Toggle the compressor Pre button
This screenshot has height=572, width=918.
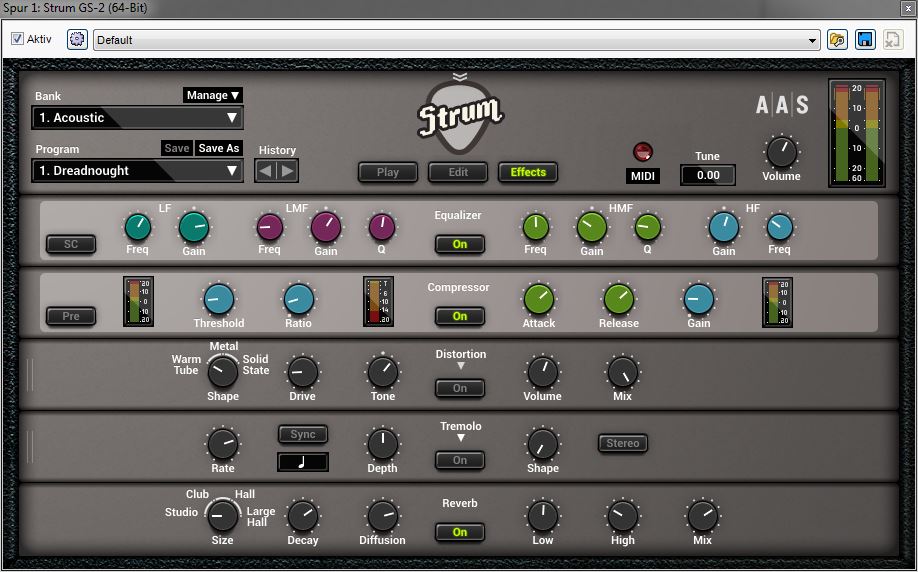(x=71, y=316)
